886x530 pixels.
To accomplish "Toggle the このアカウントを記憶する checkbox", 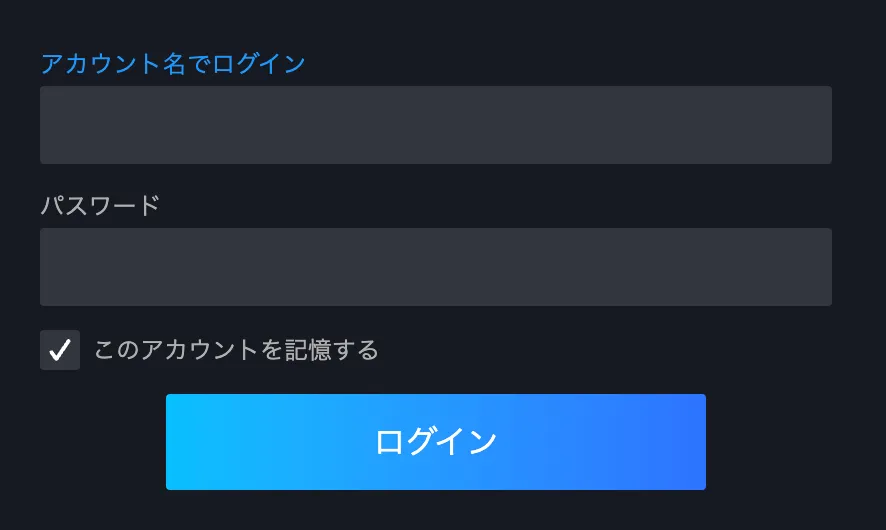I will pos(60,350).
